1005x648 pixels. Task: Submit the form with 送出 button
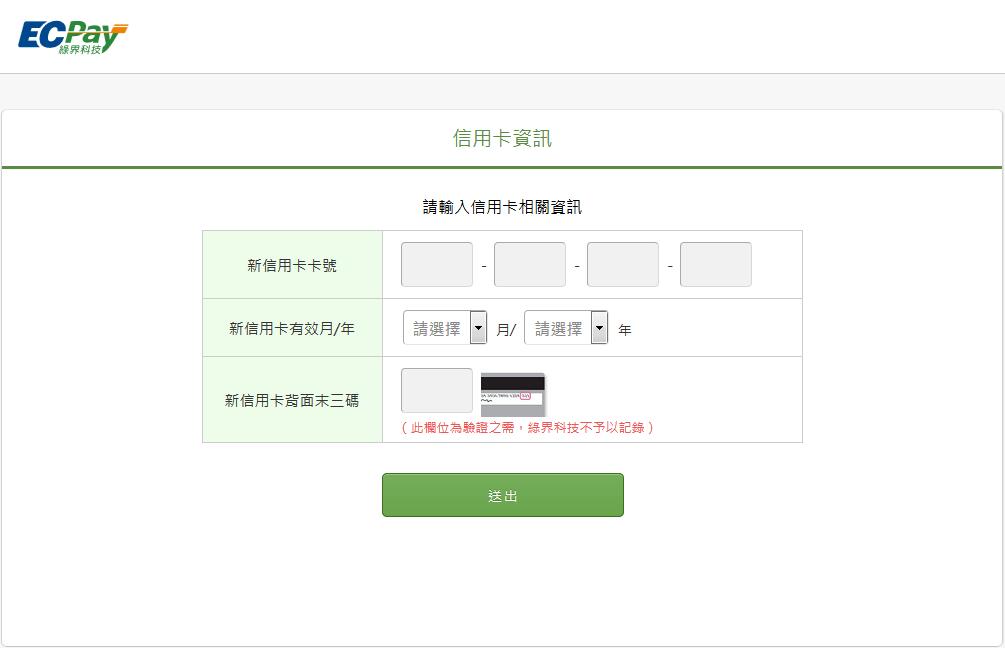coord(502,495)
